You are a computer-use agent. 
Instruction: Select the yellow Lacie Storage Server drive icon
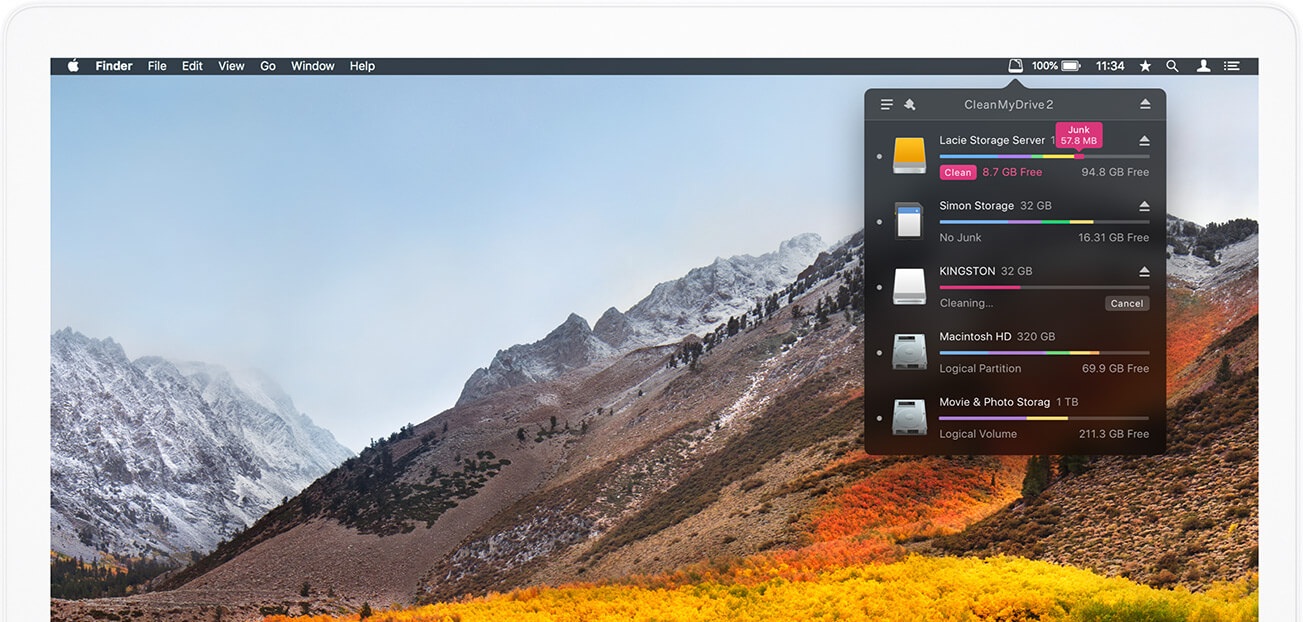(x=909, y=156)
